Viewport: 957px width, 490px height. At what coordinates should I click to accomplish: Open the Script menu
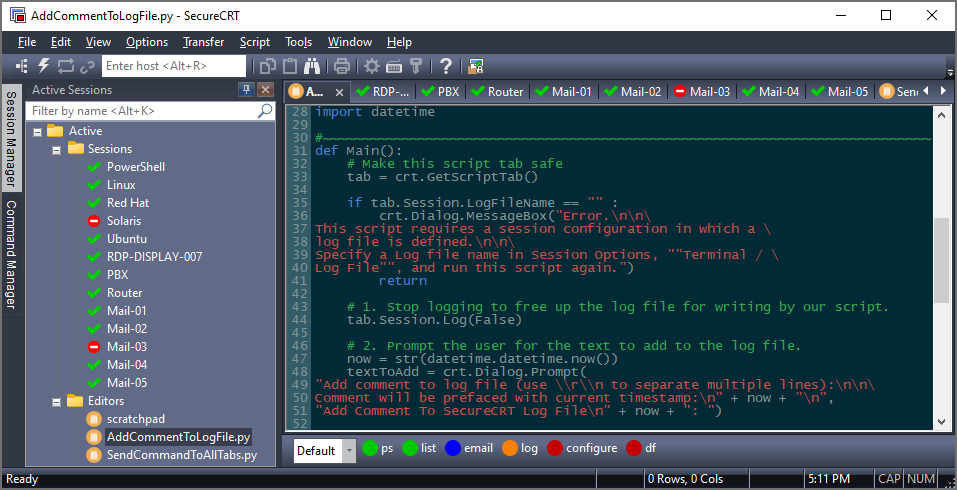coord(254,42)
